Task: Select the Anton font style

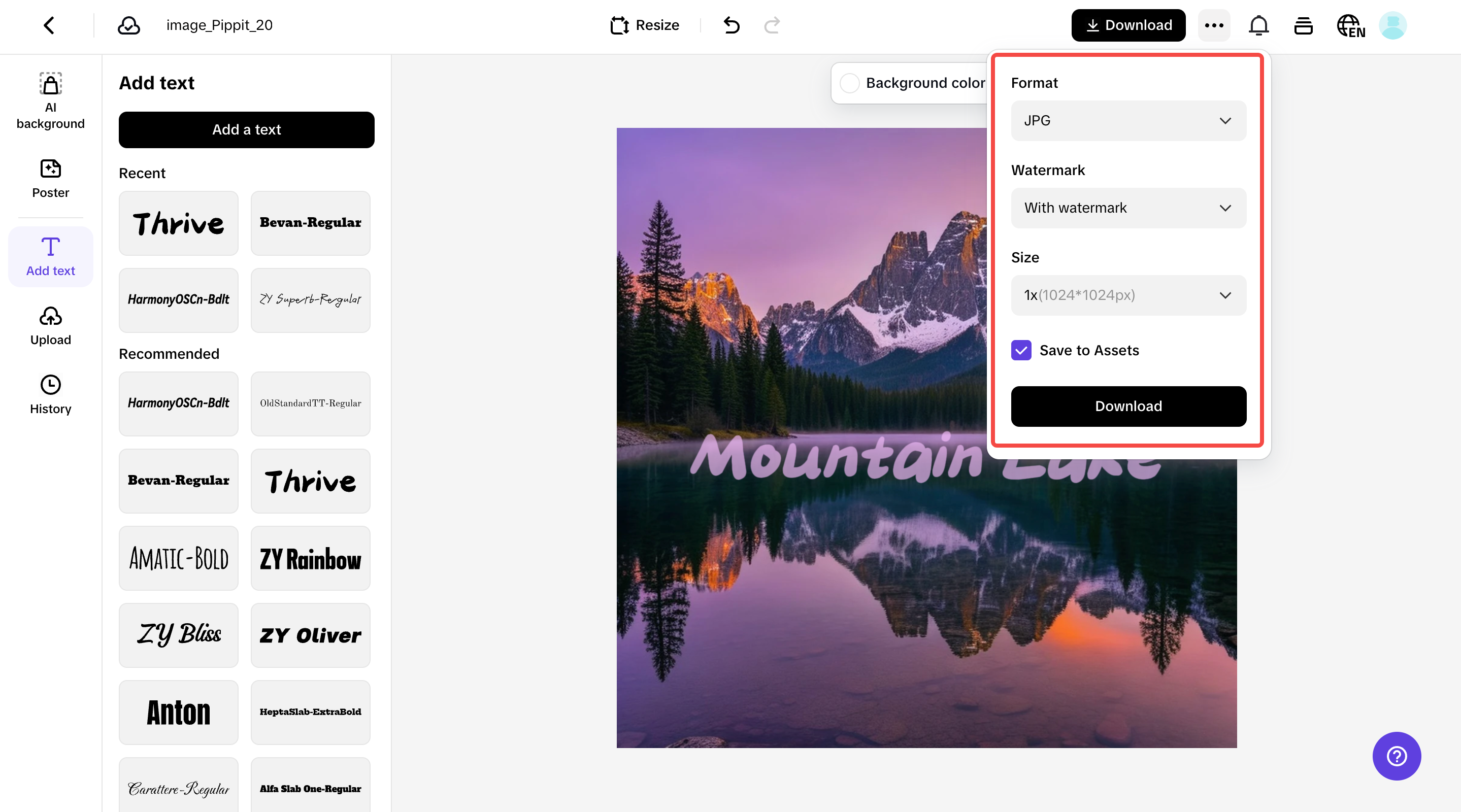Action: click(178, 712)
